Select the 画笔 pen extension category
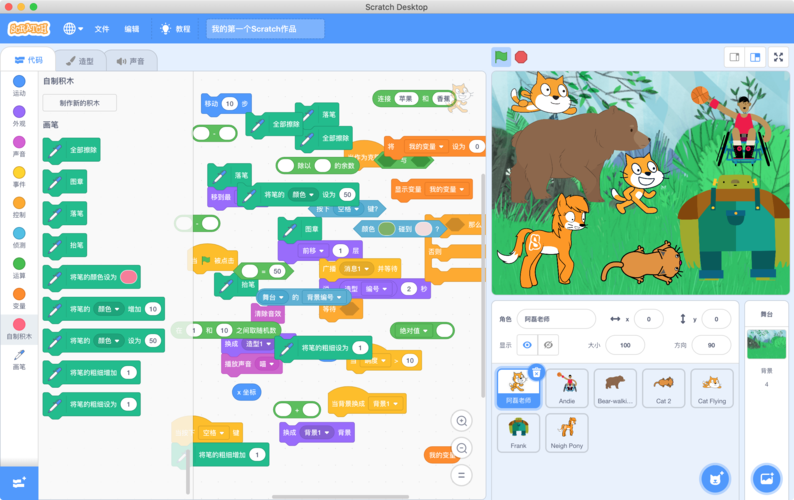 pos(19,359)
